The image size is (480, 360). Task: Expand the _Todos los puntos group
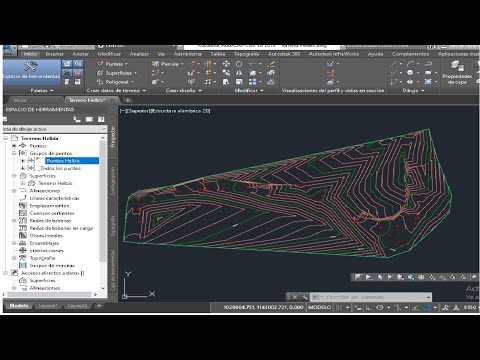23,168
